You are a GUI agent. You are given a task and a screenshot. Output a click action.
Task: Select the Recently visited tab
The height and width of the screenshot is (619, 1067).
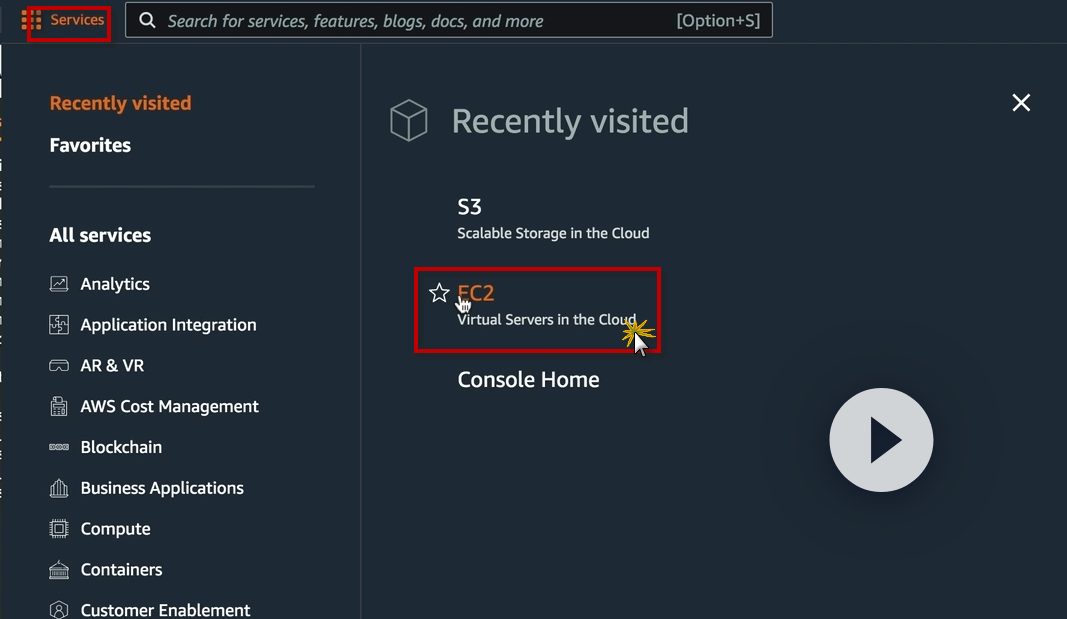[120, 103]
